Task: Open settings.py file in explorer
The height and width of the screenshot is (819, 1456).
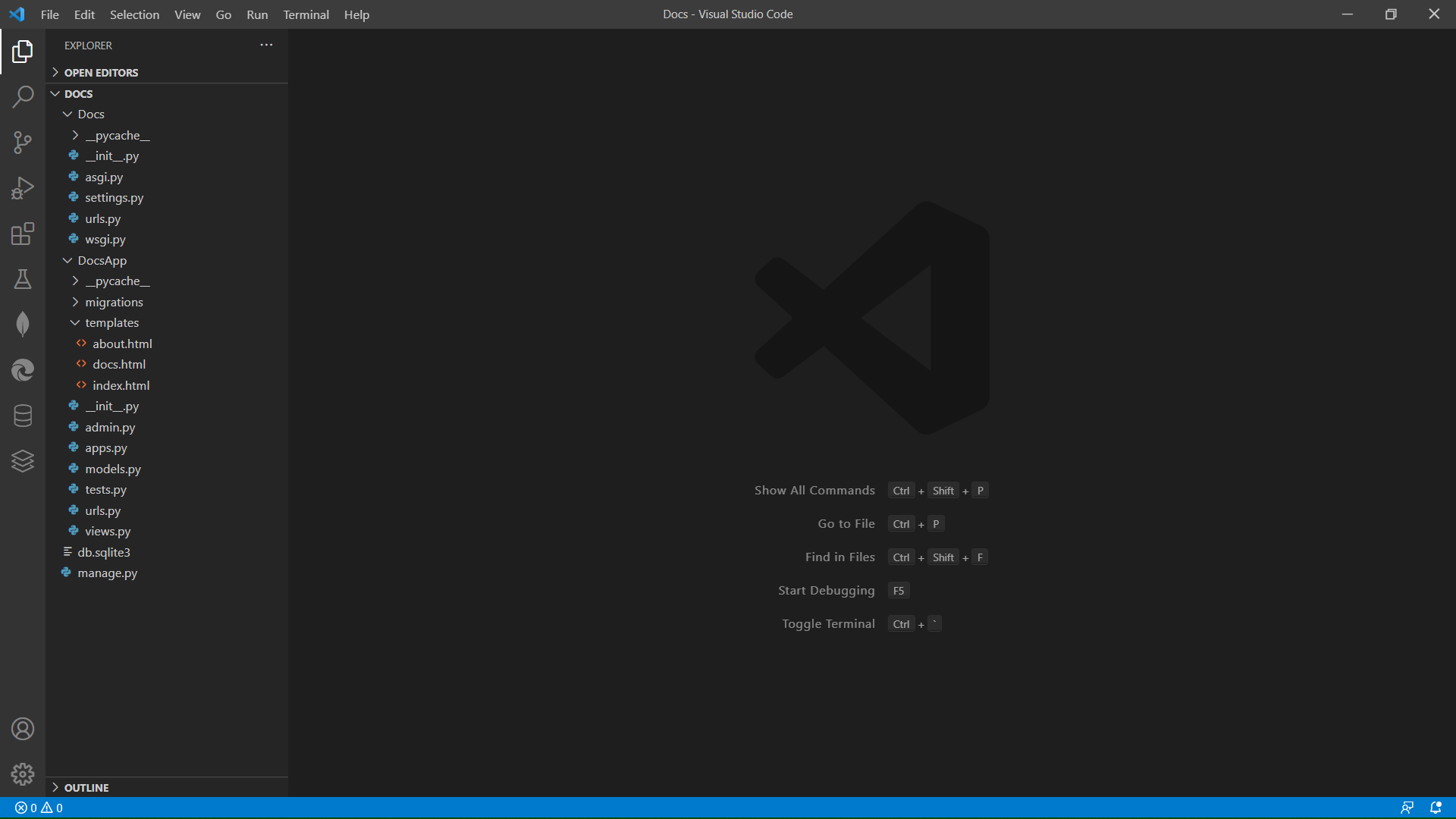Action: (x=114, y=198)
